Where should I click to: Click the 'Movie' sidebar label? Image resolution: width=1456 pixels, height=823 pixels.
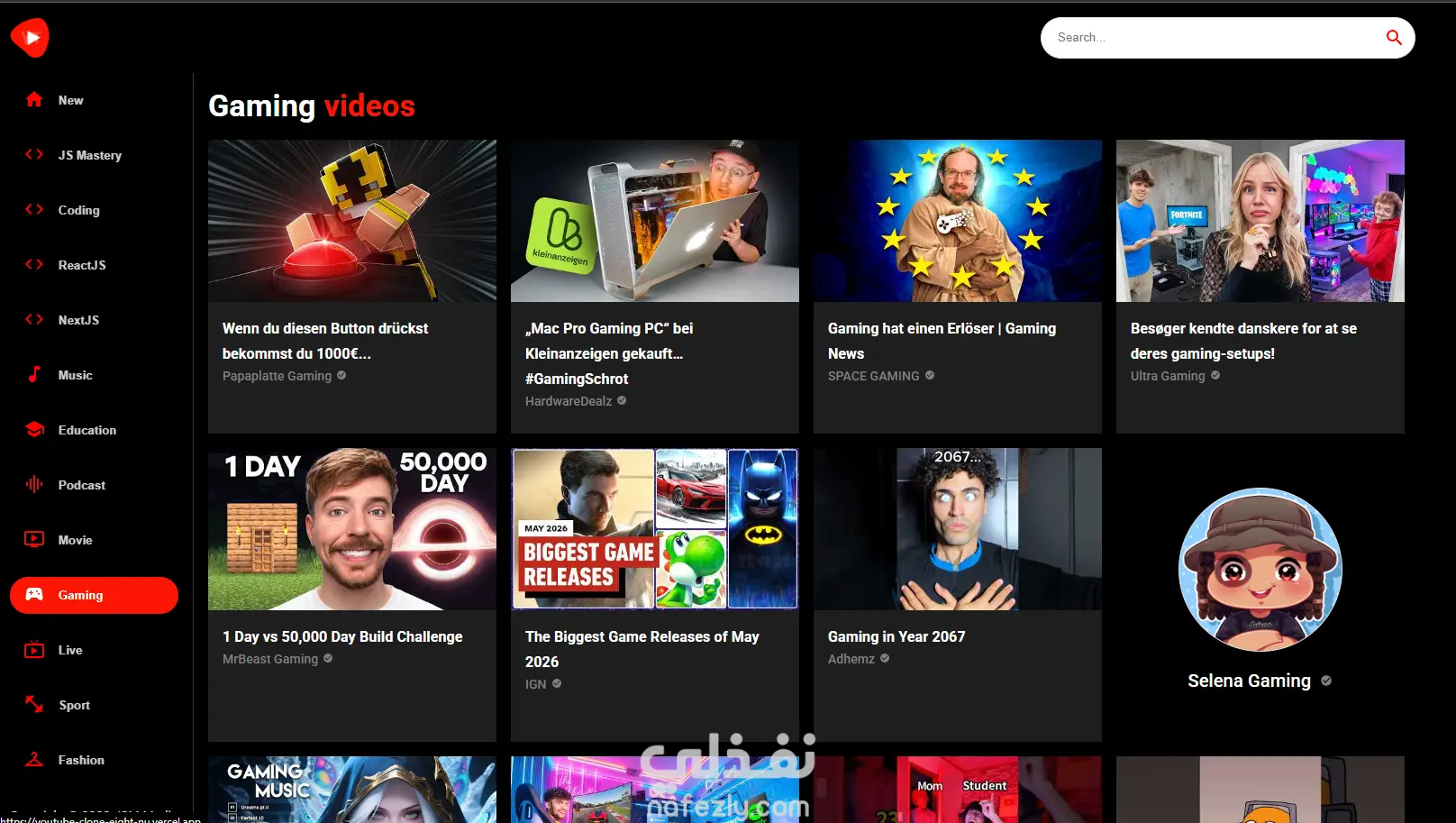(x=76, y=540)
